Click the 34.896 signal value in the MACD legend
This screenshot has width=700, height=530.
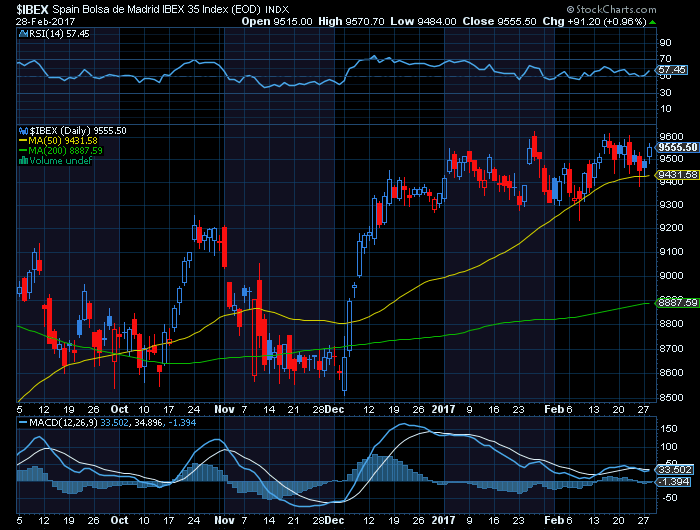click(148, 422)
